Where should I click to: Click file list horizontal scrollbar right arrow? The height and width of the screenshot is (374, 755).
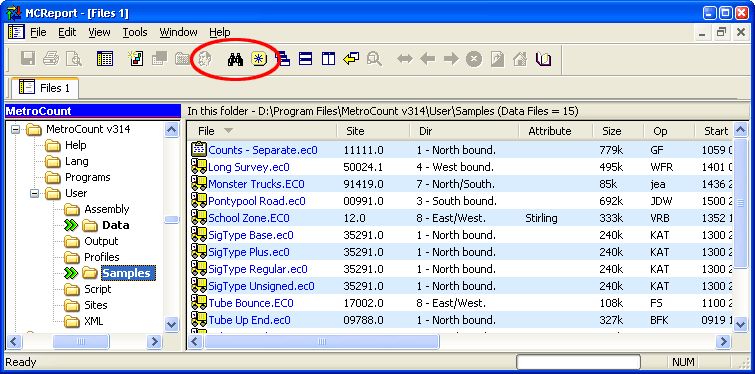pyautogui.click(x=723, y=342)
